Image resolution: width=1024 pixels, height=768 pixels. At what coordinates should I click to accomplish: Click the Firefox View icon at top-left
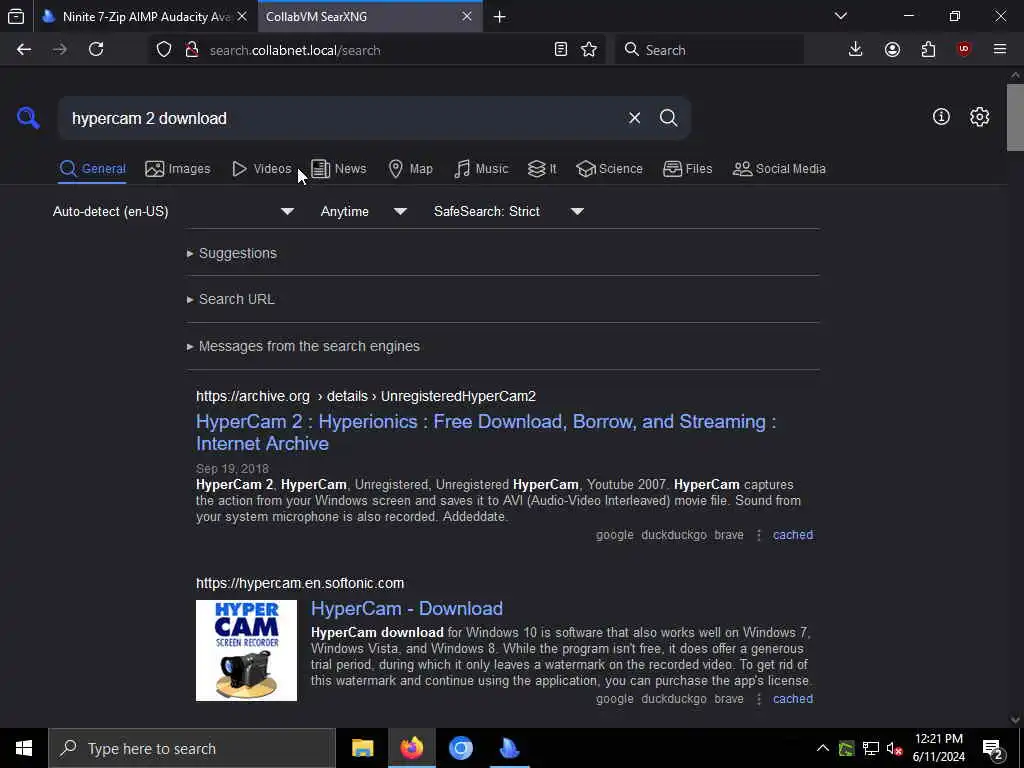16,16
